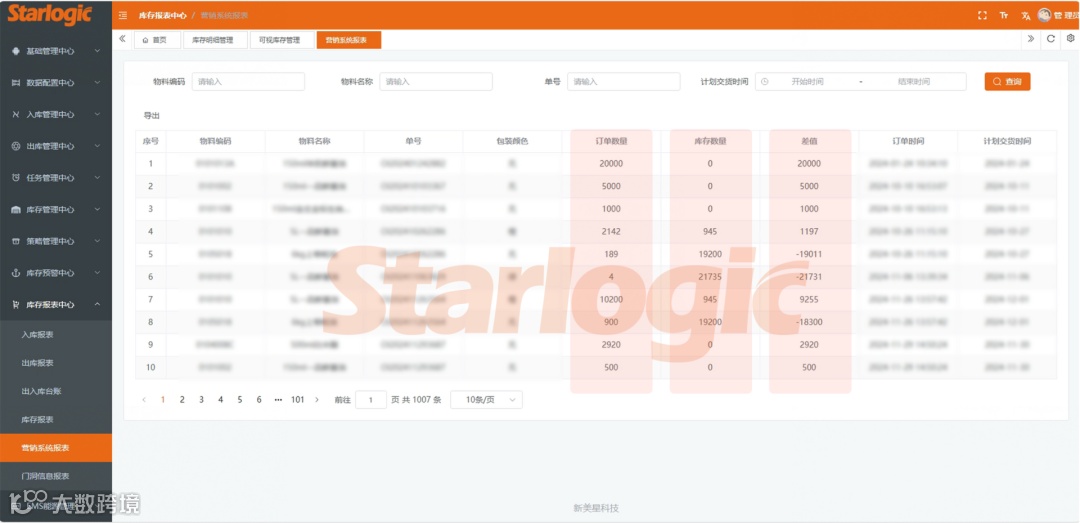This screenshot has width=1080, height=523.
Task: Click the 数据配置中心 menu icon
Action: 16,83
